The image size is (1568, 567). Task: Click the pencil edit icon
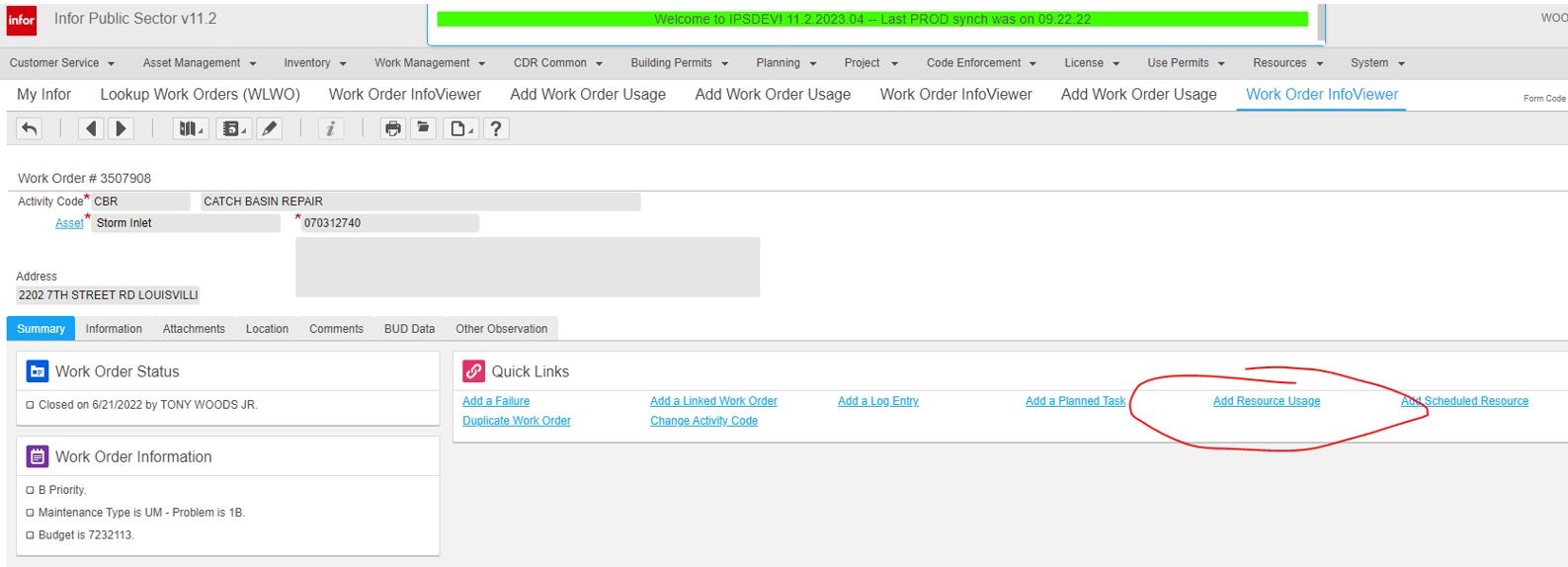(269, 128)
